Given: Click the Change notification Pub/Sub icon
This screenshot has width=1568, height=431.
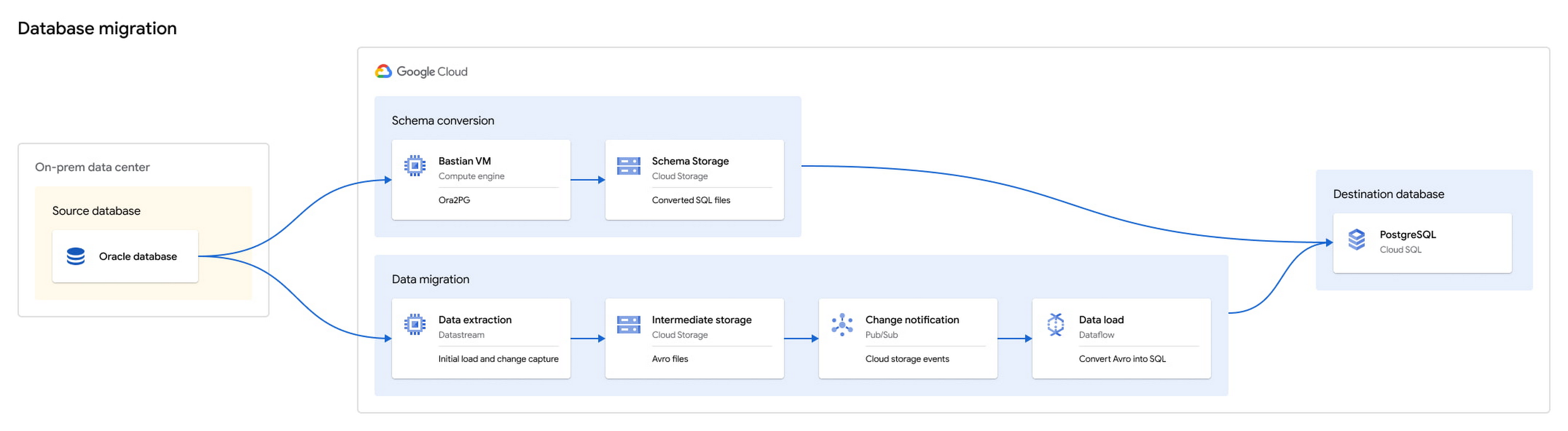Looking at the screenshot, I should tap(842, 325).
